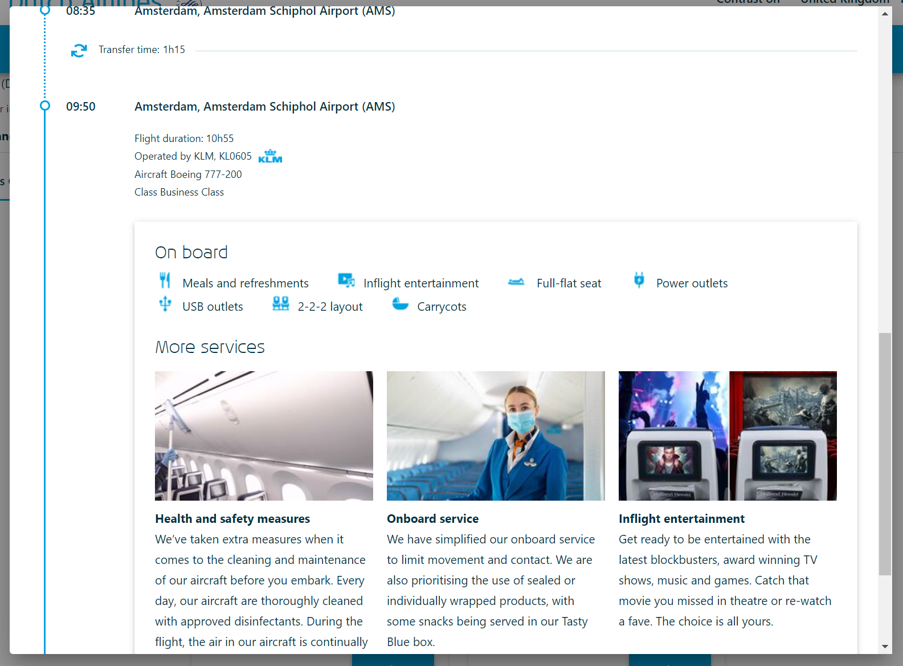Viewport: 903px width, 666px height.
Task: Click the vertical scrollbar thumb
Action: pyautogui.click(x=885, y=455)
